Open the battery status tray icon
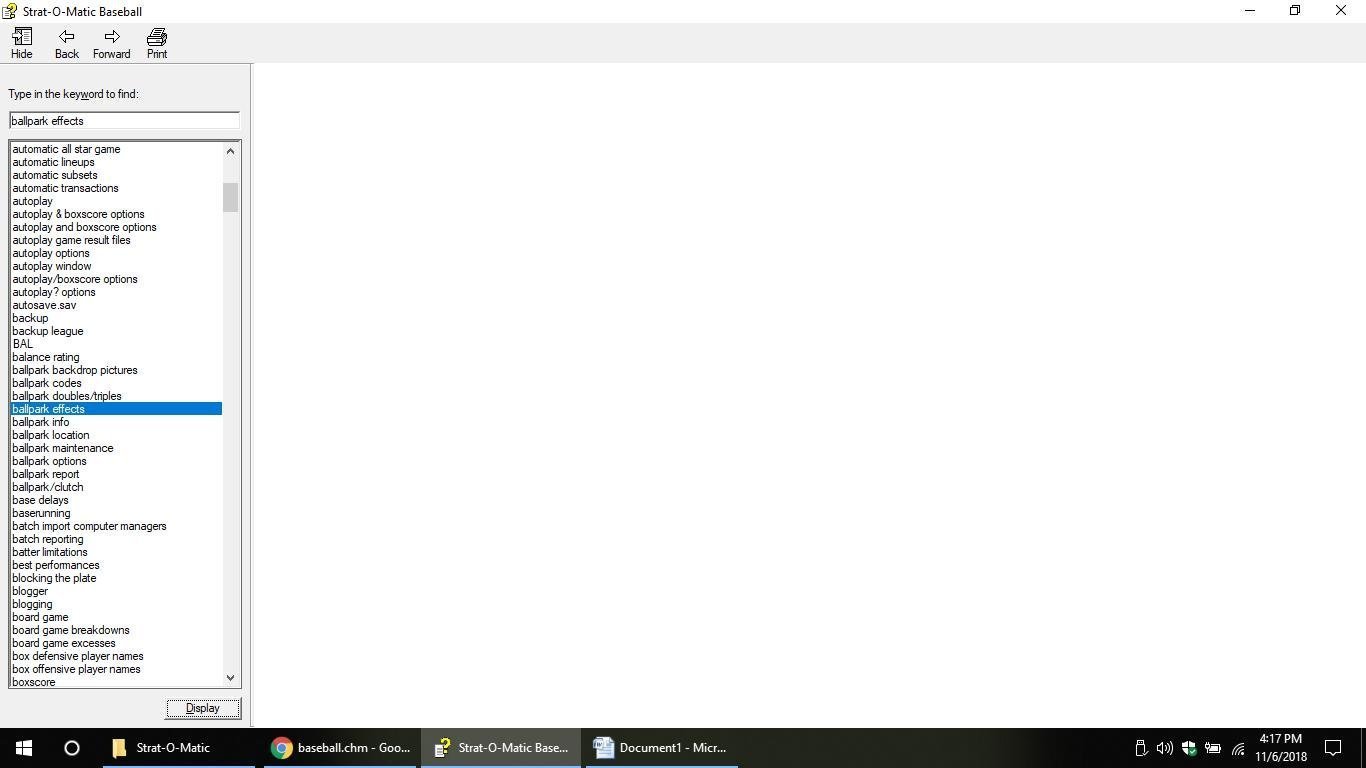This screenshot has width=1366, height=768. point(1213,748)
